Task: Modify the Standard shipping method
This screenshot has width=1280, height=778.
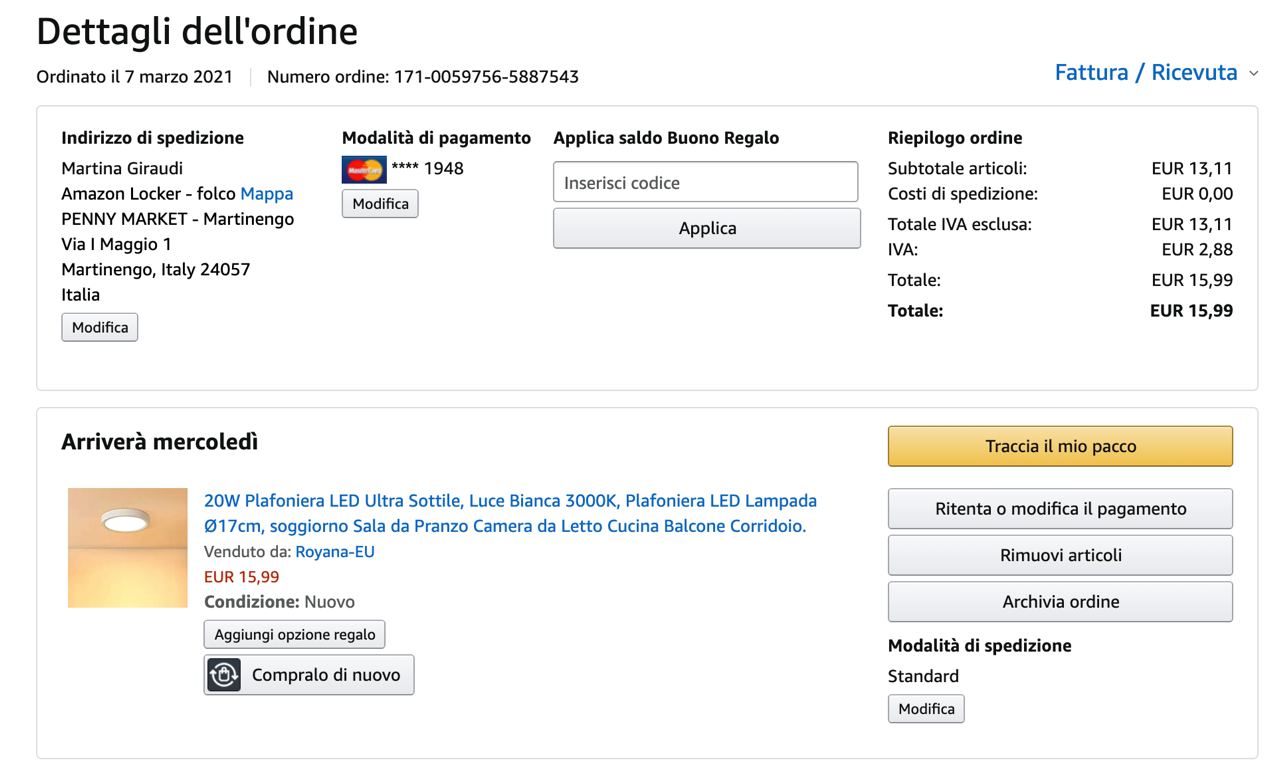Action: tap(926, 709)
